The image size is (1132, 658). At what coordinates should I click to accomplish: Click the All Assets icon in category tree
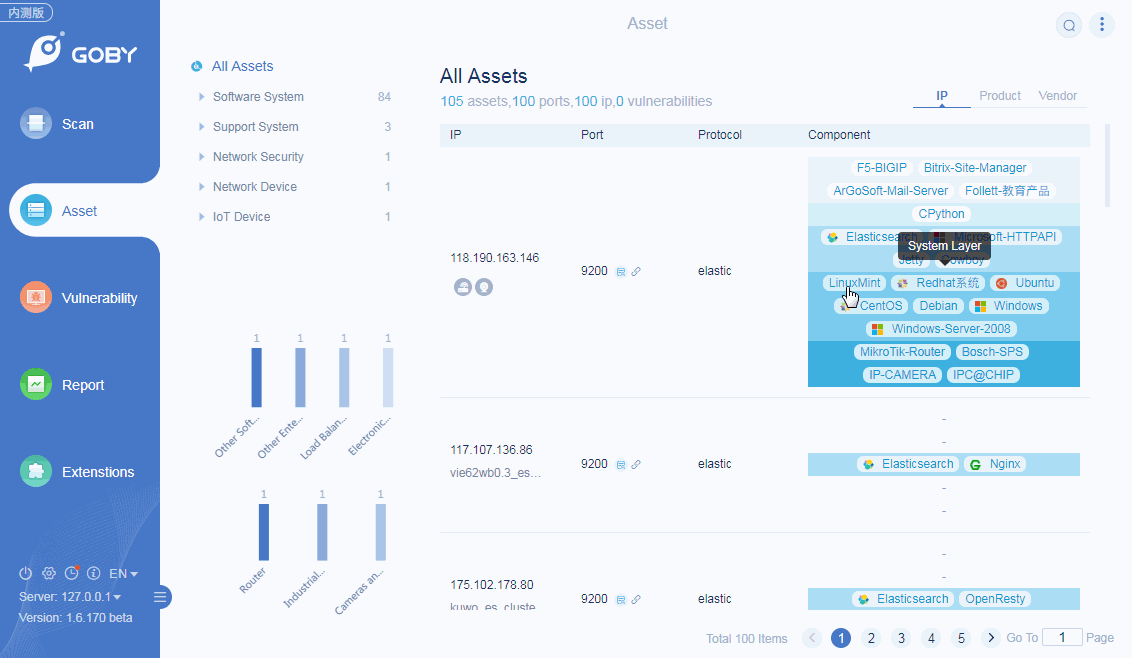click(x=196, y=66)
